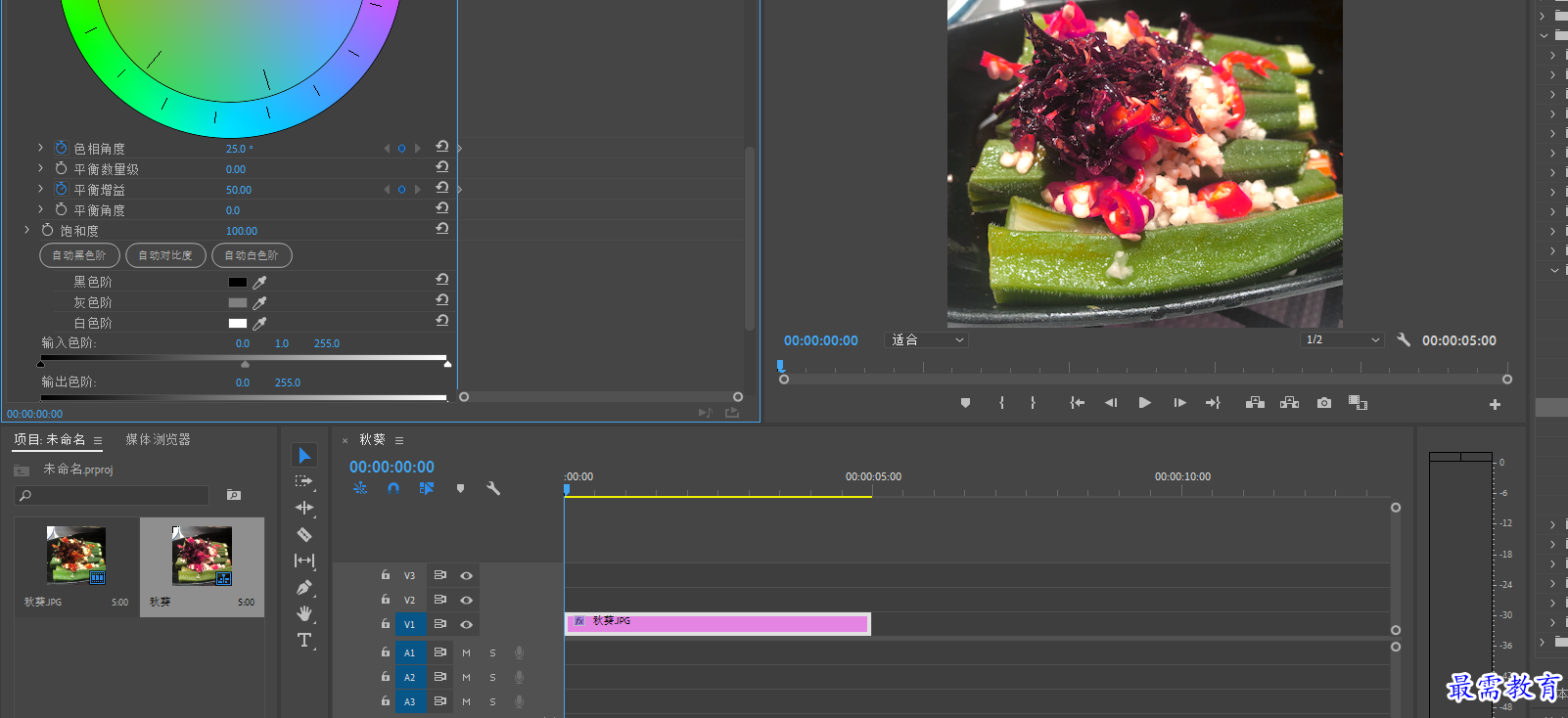1568x718 pixels.
Task: Toggle the 平衡增益 animation stopwatch
Action: (61, 189)
